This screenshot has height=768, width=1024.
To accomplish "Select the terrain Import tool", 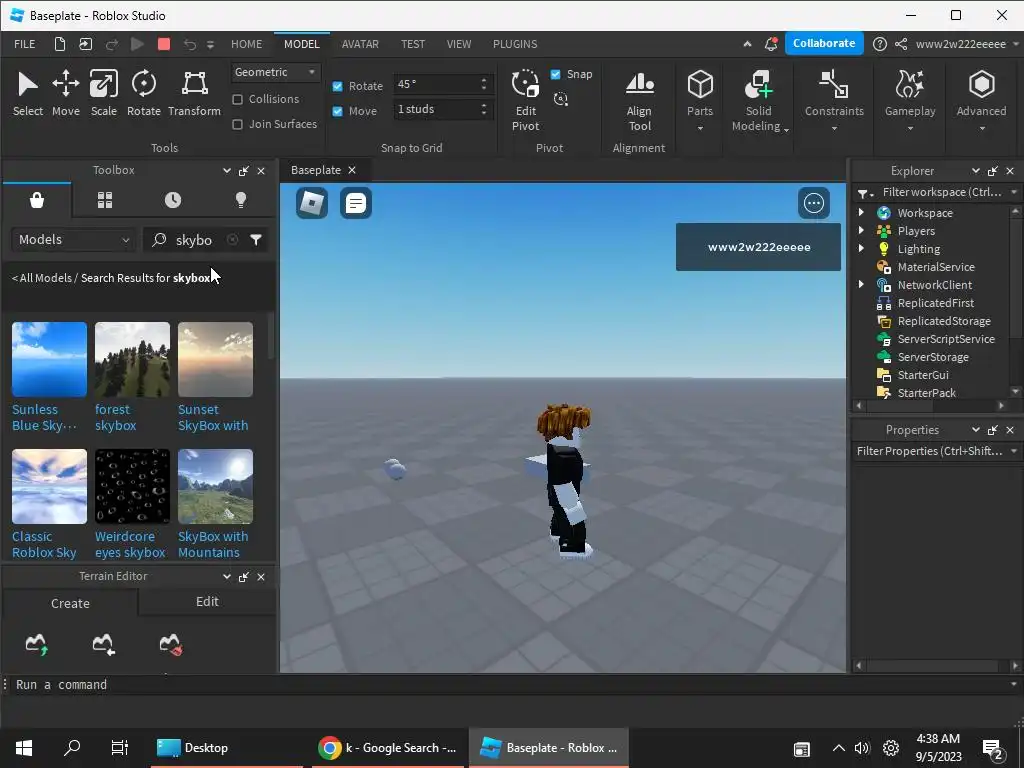I will [x=104, y=644].
